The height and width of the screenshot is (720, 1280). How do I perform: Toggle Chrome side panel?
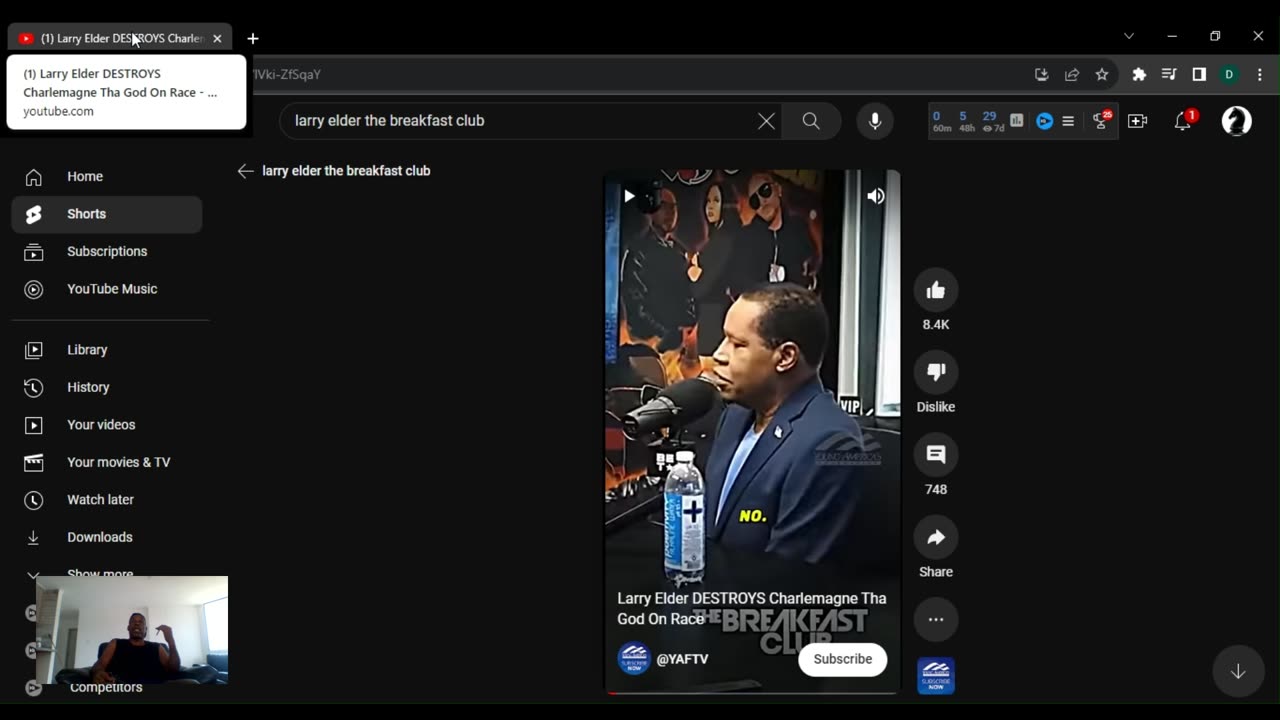click(x=1199, y=75)
